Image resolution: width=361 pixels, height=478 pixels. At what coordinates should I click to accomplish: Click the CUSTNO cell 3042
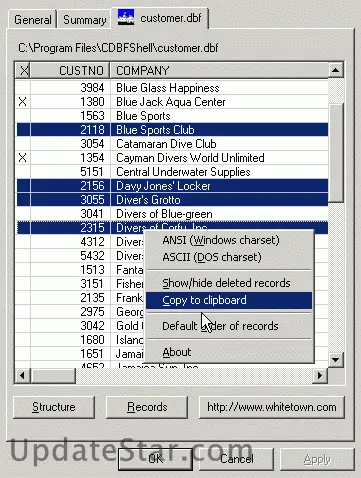tap(70, 326)
